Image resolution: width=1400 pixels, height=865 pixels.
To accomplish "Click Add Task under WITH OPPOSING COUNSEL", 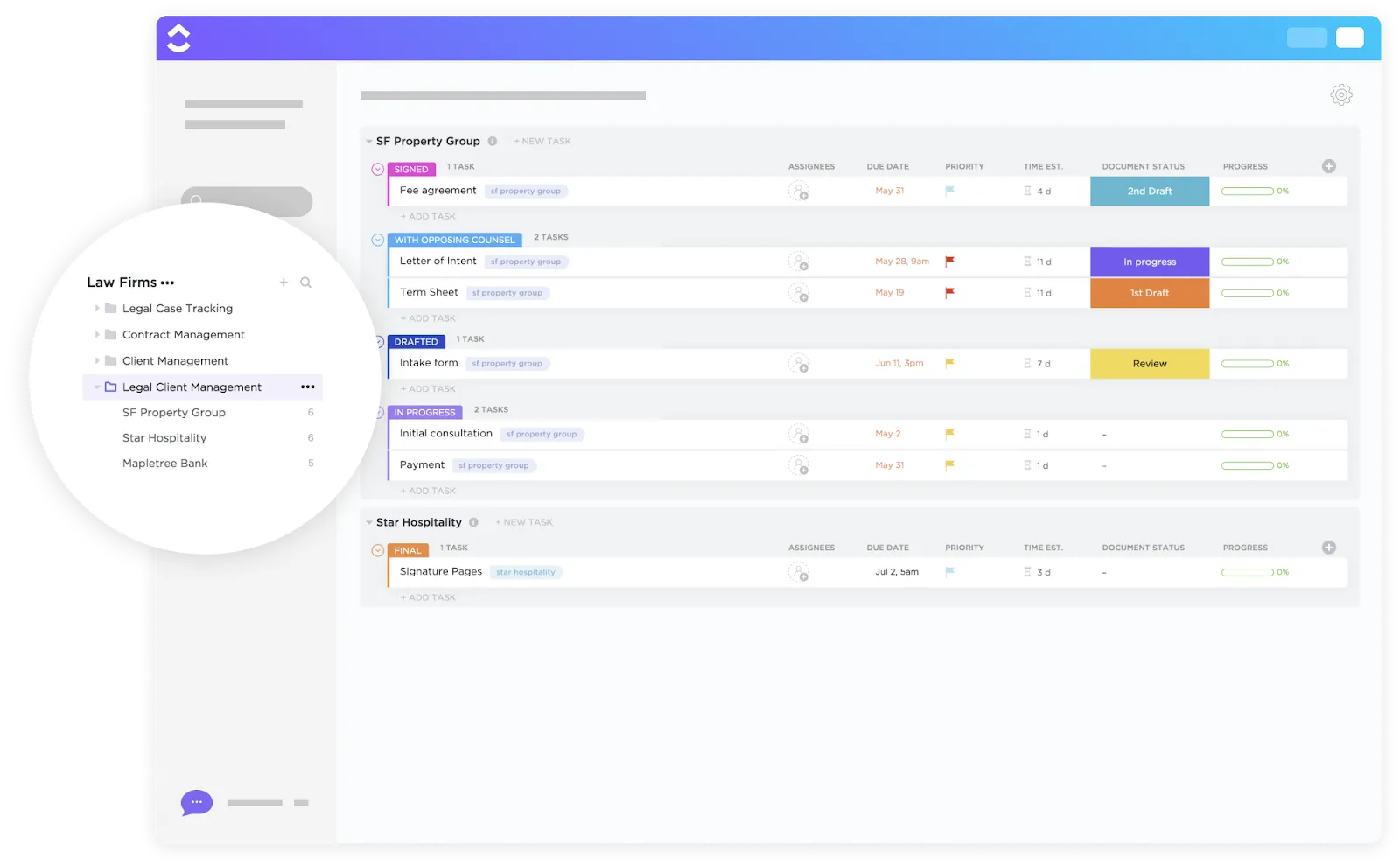I will 428,318.
